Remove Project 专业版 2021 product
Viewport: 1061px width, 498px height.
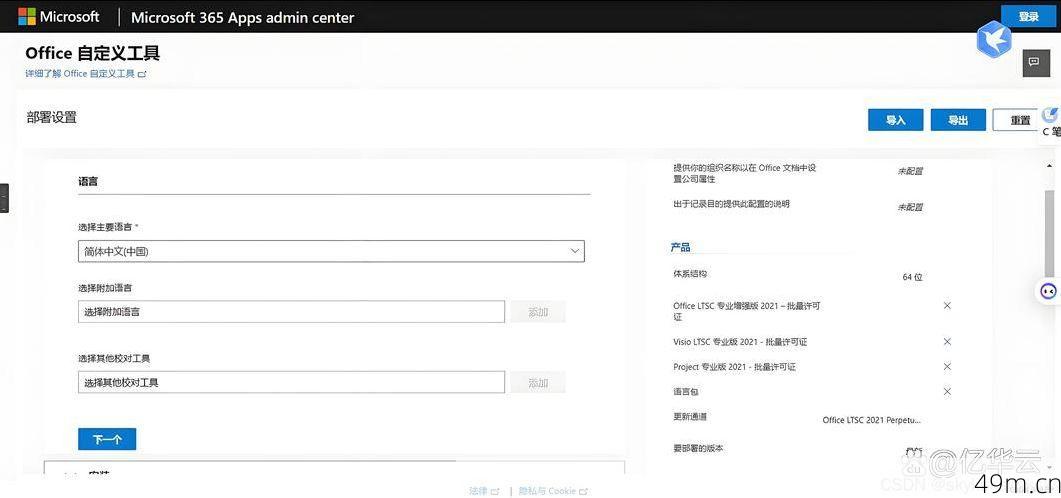947,367
